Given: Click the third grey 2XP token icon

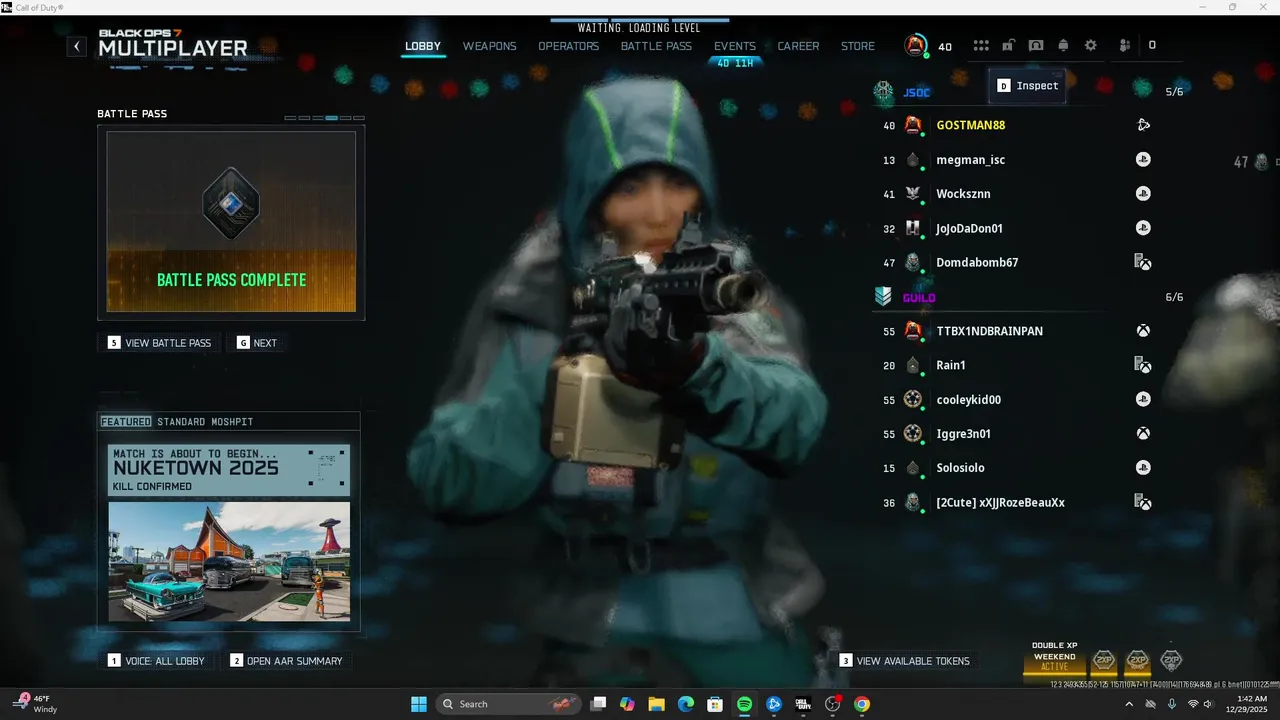Looking at the screenshot, I should coord(1171,660).
